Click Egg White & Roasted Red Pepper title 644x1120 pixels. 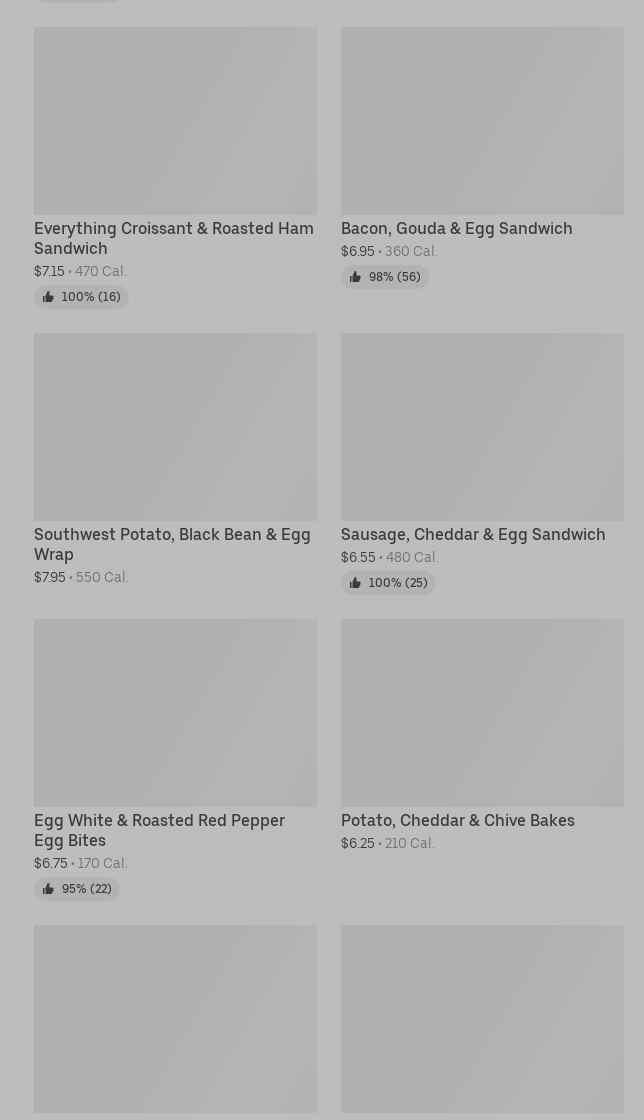(x=159, y=830)
